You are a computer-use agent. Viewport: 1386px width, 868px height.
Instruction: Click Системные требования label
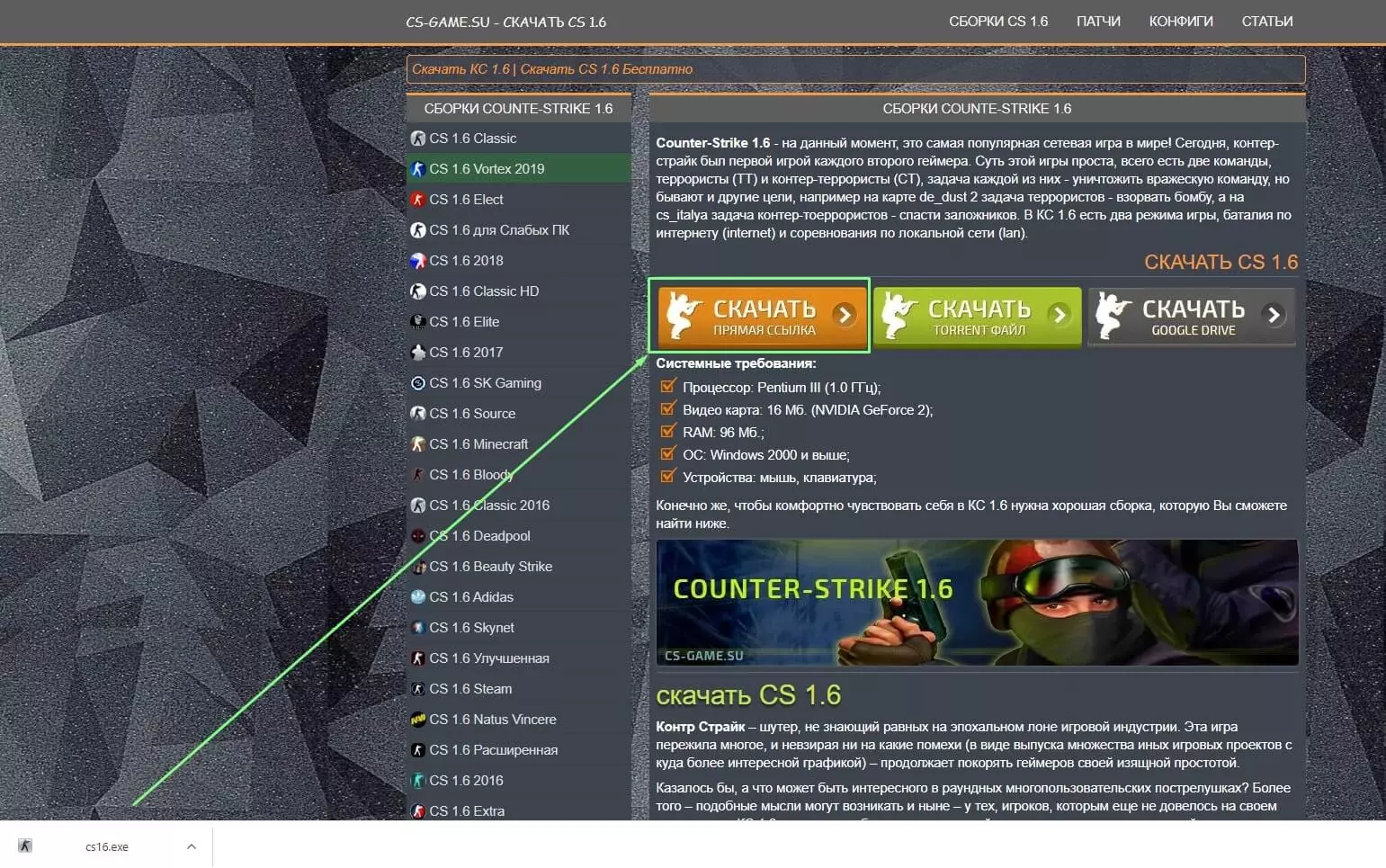click(x=736, y=364)
